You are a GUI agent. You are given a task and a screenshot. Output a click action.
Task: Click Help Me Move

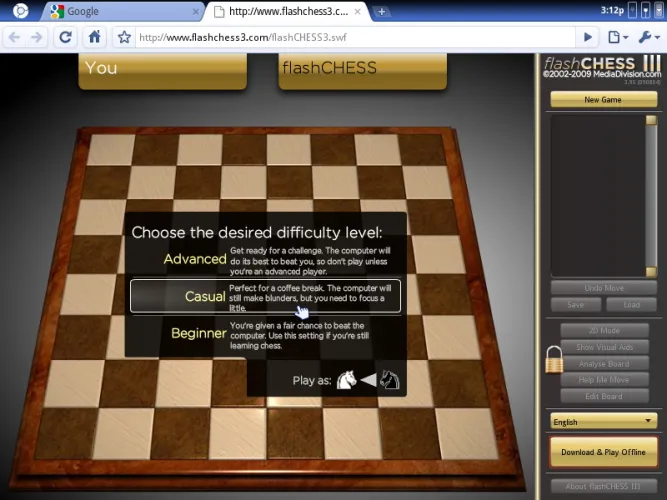click(604, 380)
